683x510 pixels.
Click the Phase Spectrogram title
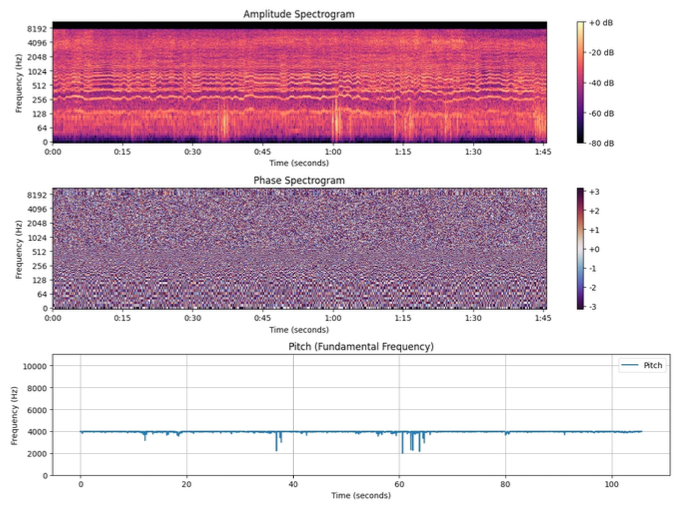click(299, 180)
